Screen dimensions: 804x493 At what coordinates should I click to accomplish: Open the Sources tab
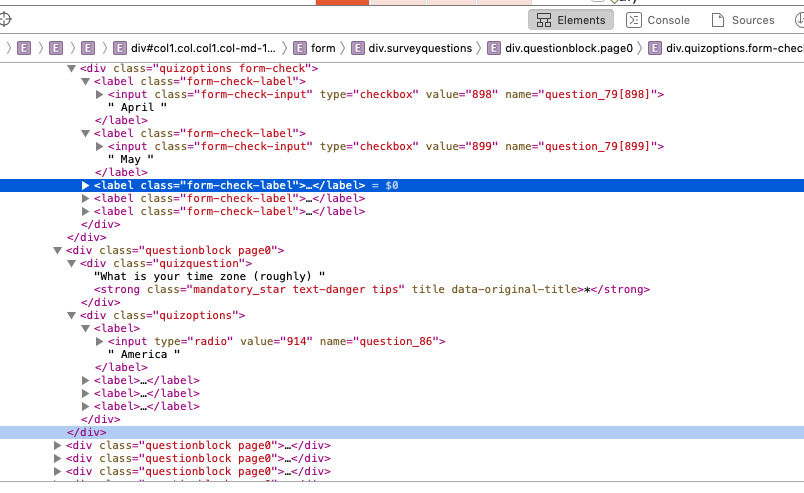[x=743, y=20]
